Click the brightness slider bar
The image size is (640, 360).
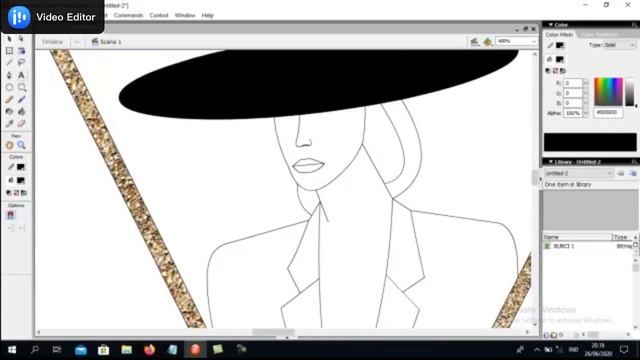(x=630, y=92)
